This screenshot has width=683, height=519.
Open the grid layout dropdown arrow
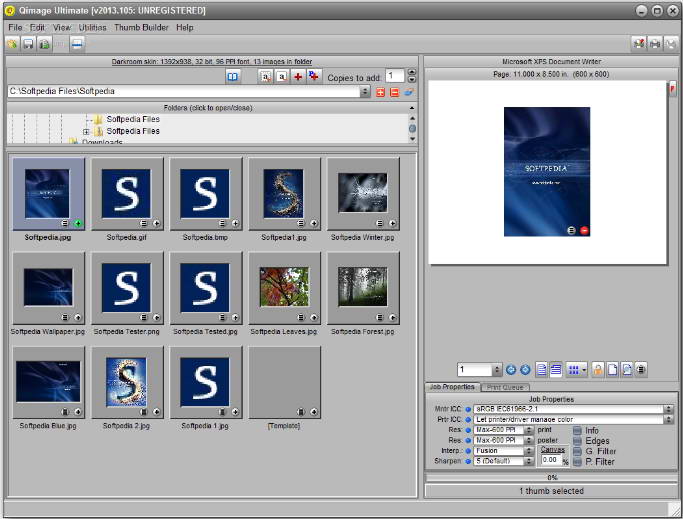(584, 370)
